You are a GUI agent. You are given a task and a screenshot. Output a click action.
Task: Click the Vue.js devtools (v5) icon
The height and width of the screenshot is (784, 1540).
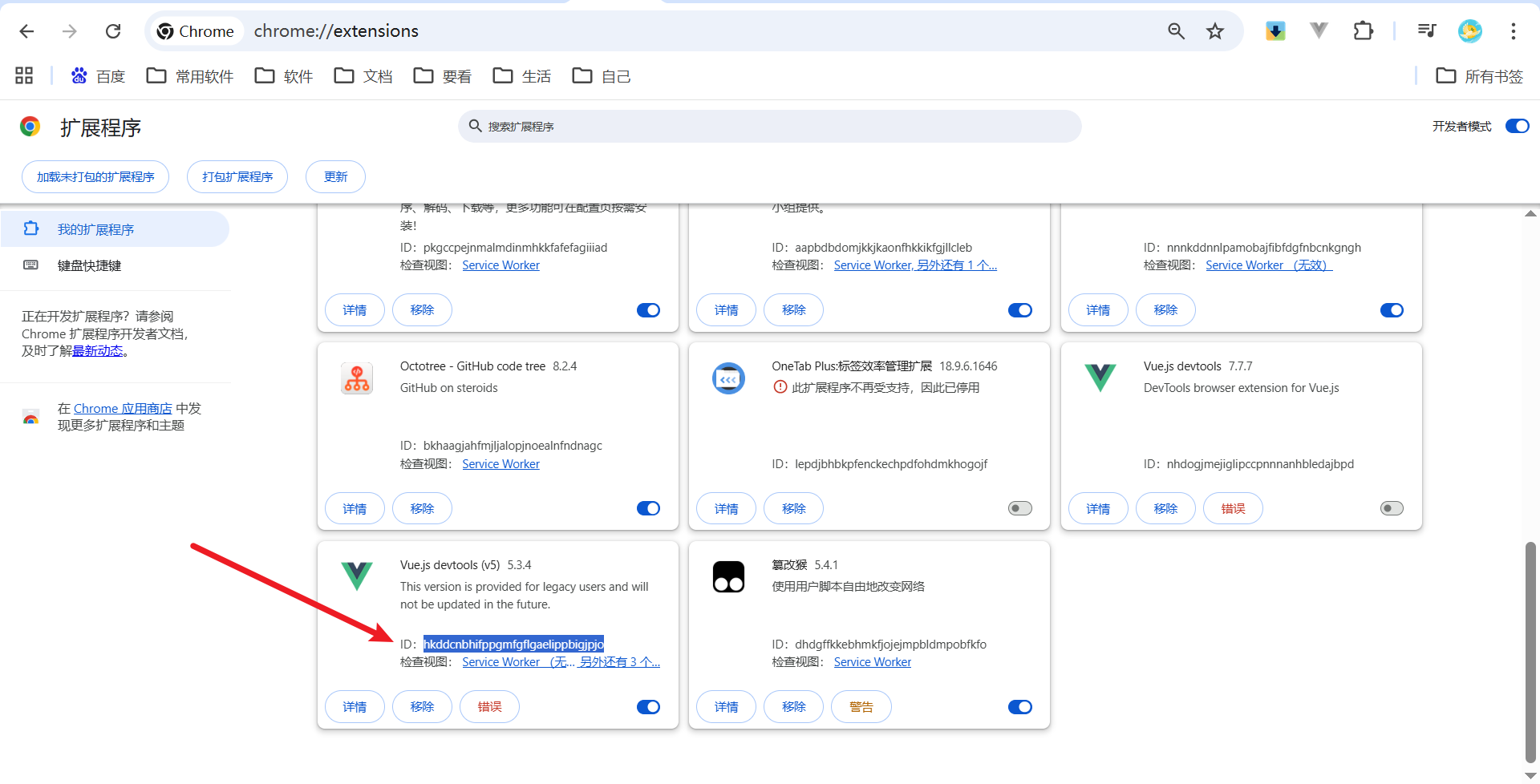pos(357,576)
